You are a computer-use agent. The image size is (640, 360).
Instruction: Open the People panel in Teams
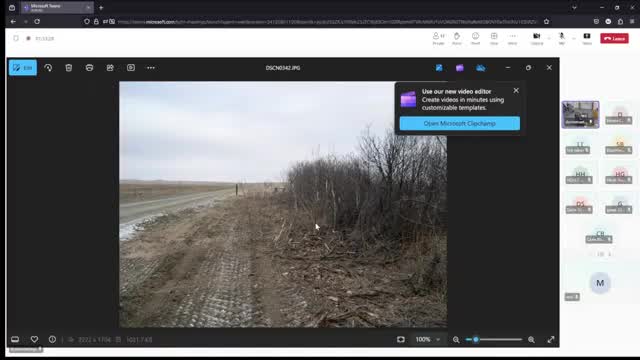(x=438, y=38)
